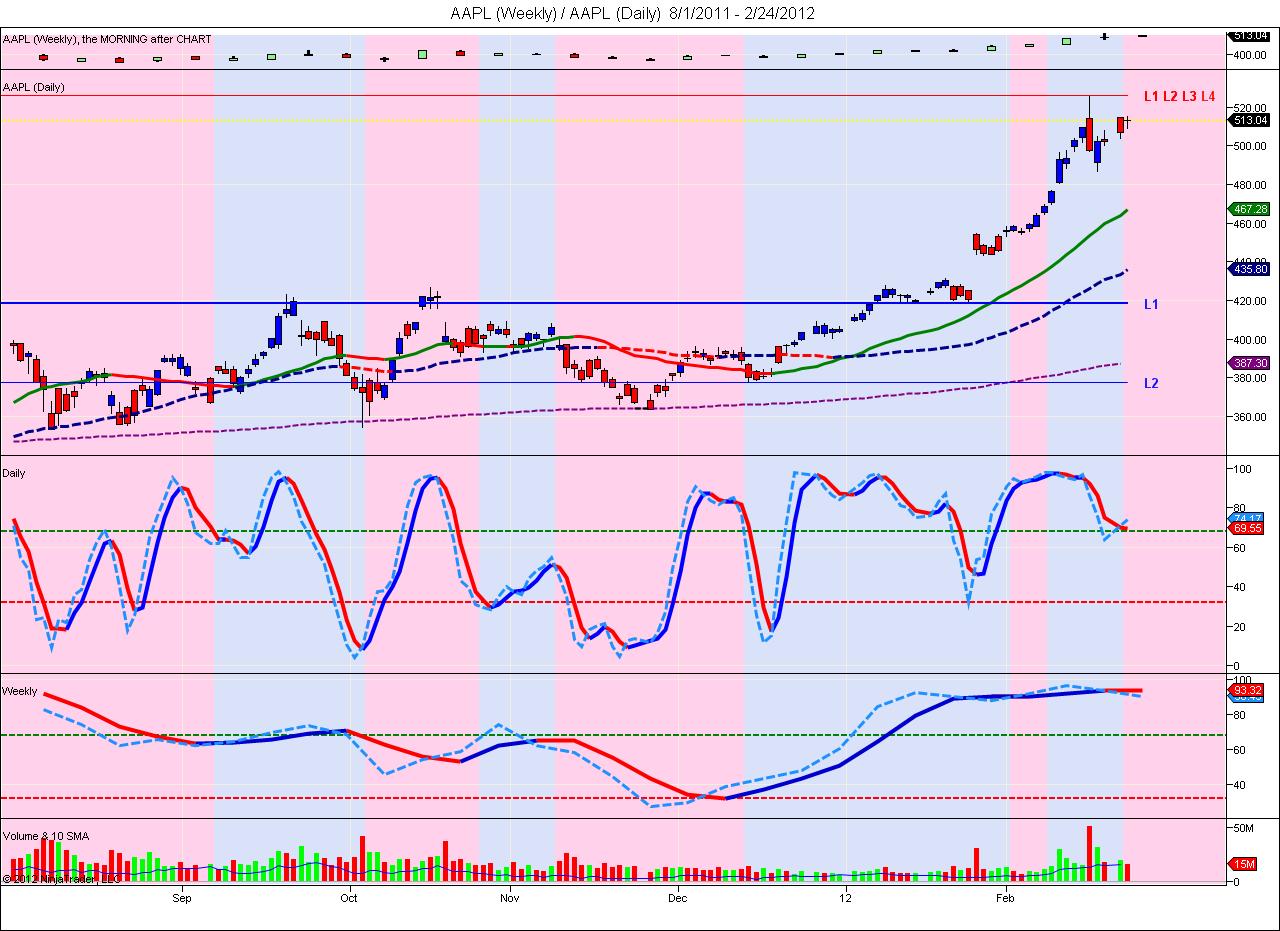Select the 'Sep' label on the time axis
Image resolution: width=1280 pixels, height=931 pixels.
pos(182,899)
